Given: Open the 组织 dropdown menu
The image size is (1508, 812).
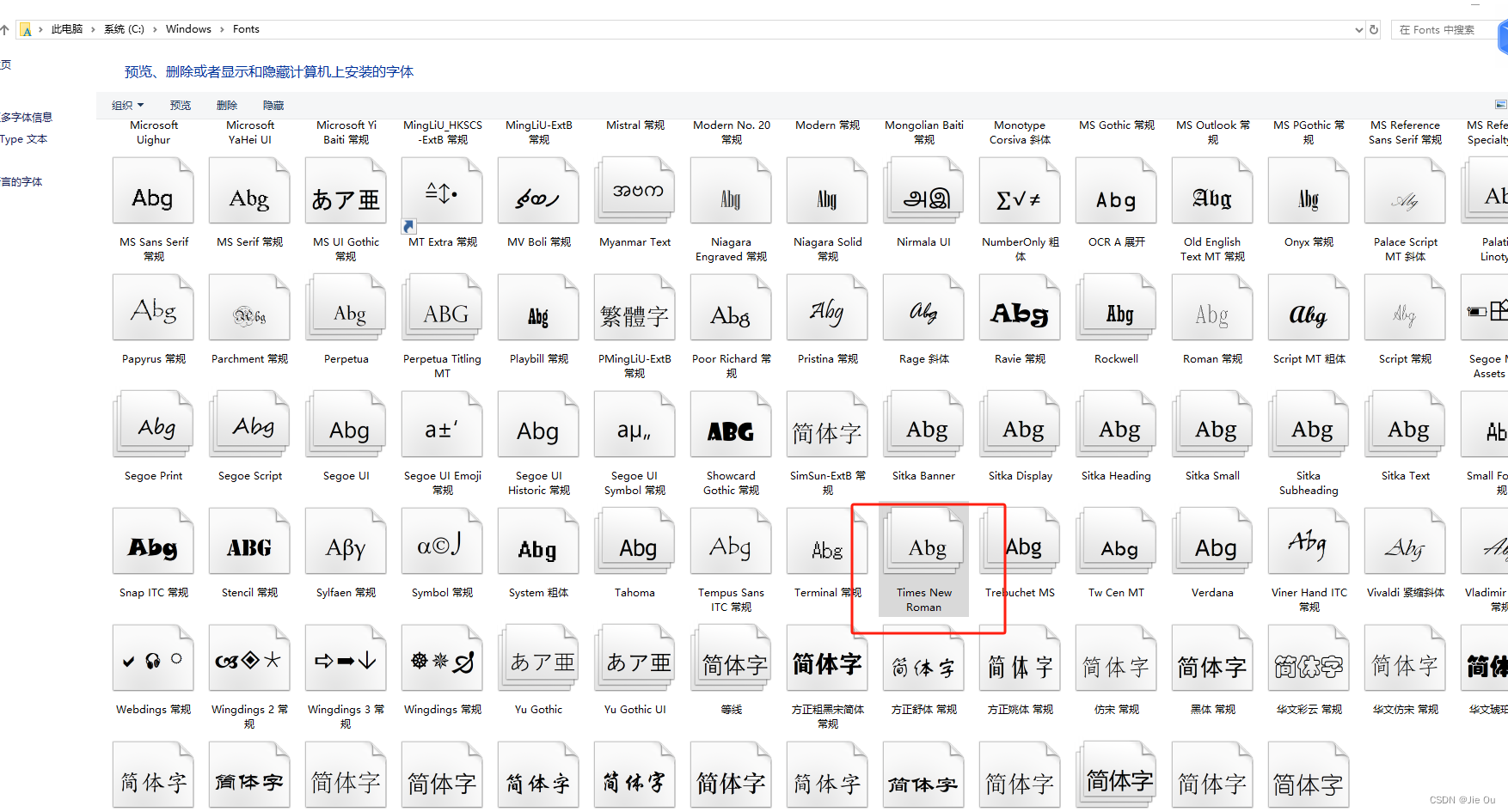Looking at the screenshot, I should [x=128, y=106].
